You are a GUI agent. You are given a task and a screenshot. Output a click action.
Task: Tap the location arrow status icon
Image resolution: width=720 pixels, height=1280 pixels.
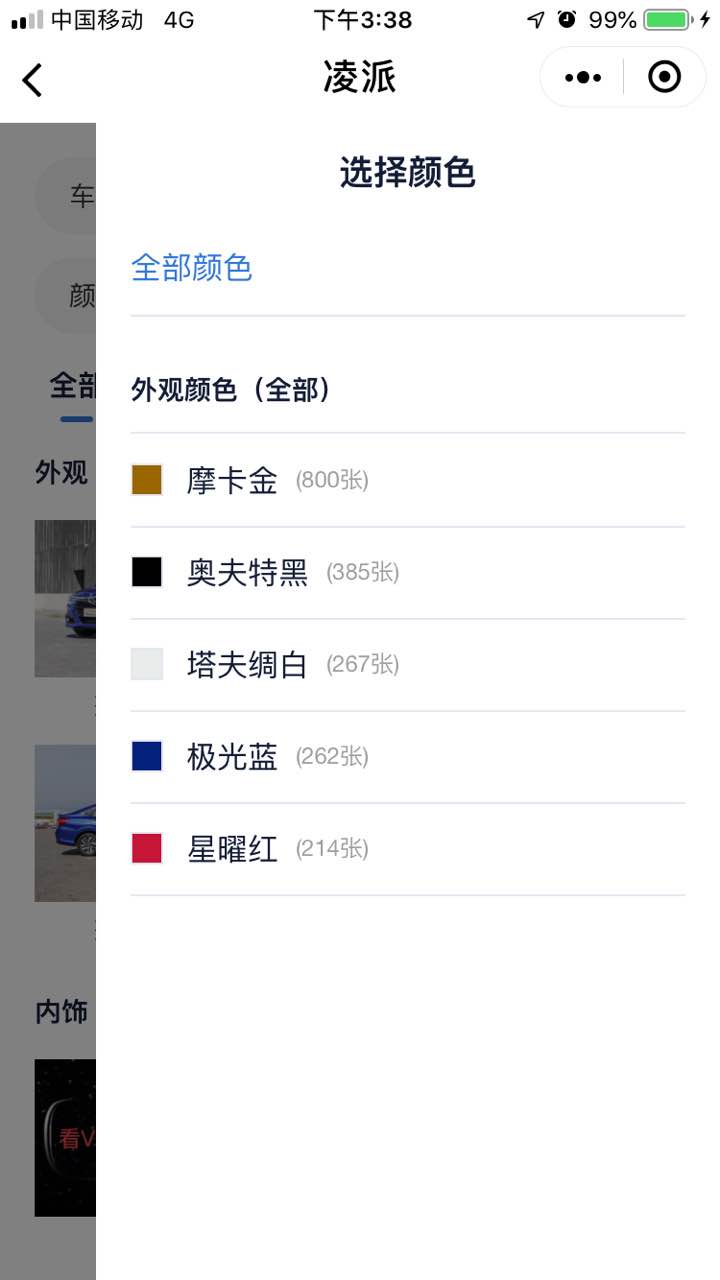pyautogui.click(x=536, y=19)
